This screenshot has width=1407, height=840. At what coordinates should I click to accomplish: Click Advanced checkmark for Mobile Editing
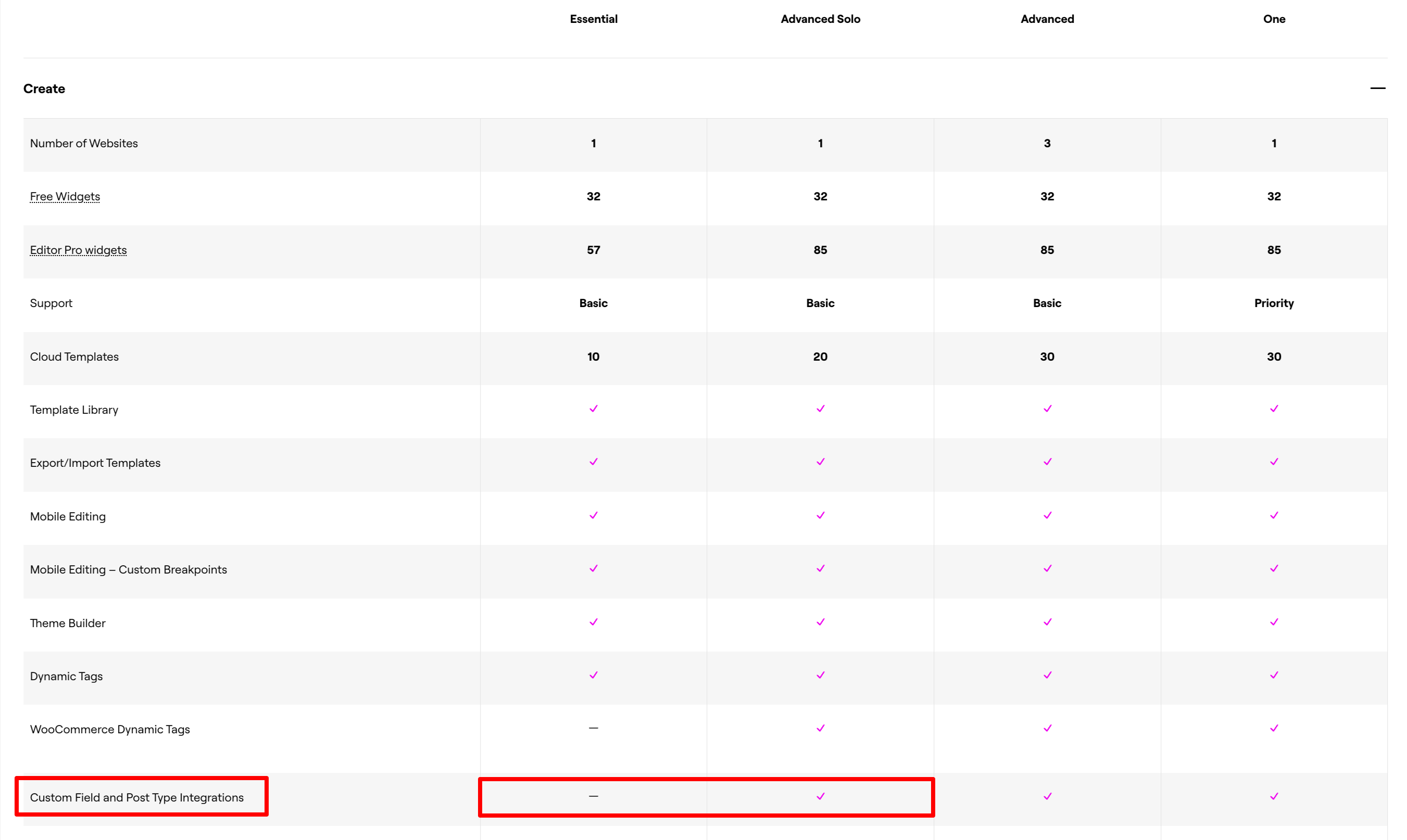pos(1047,515)
